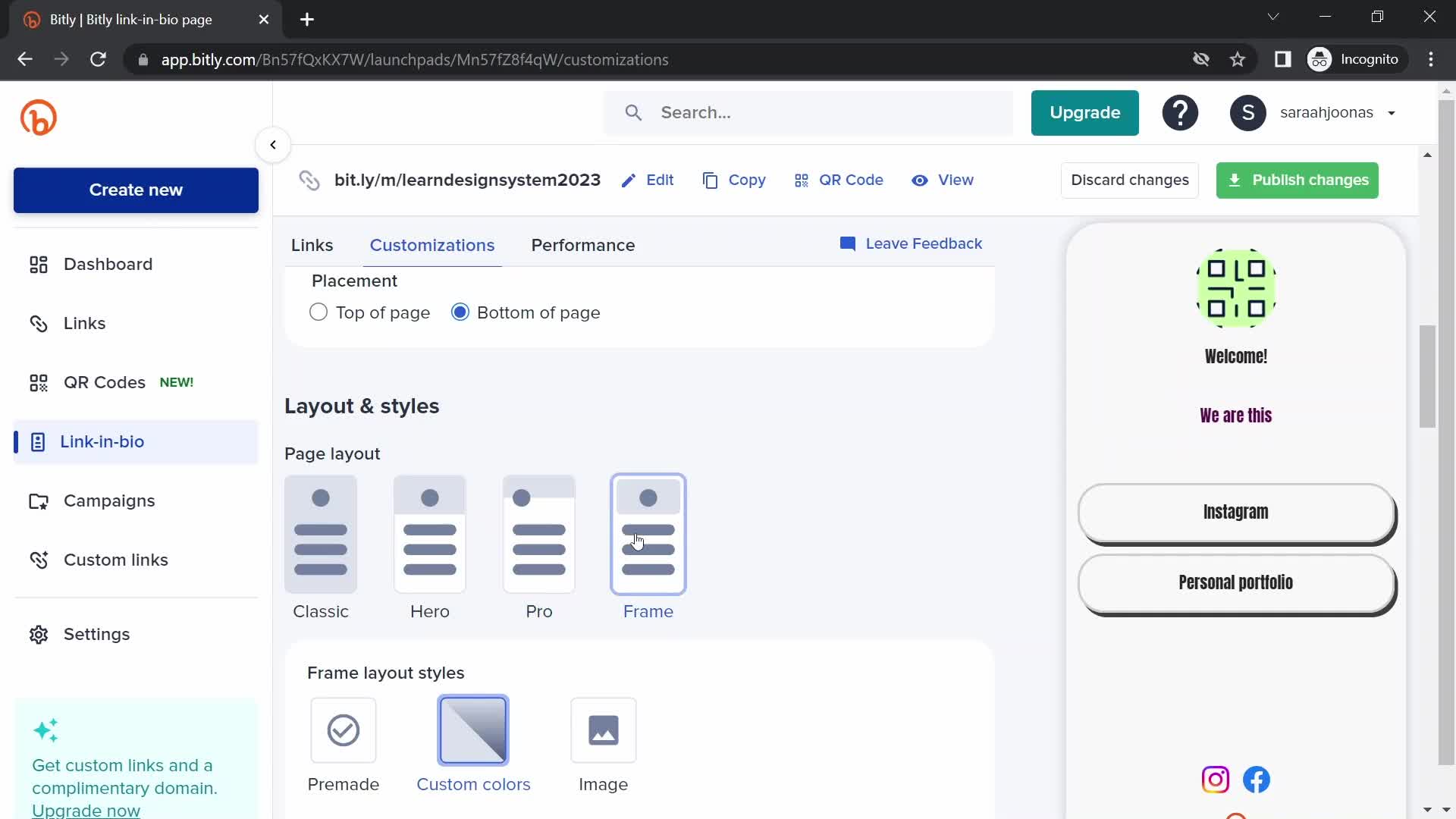The width and height of the screenshot is (1456, 819).
Task: Switch to the Links tab
Action: click(x=312, y=246)
